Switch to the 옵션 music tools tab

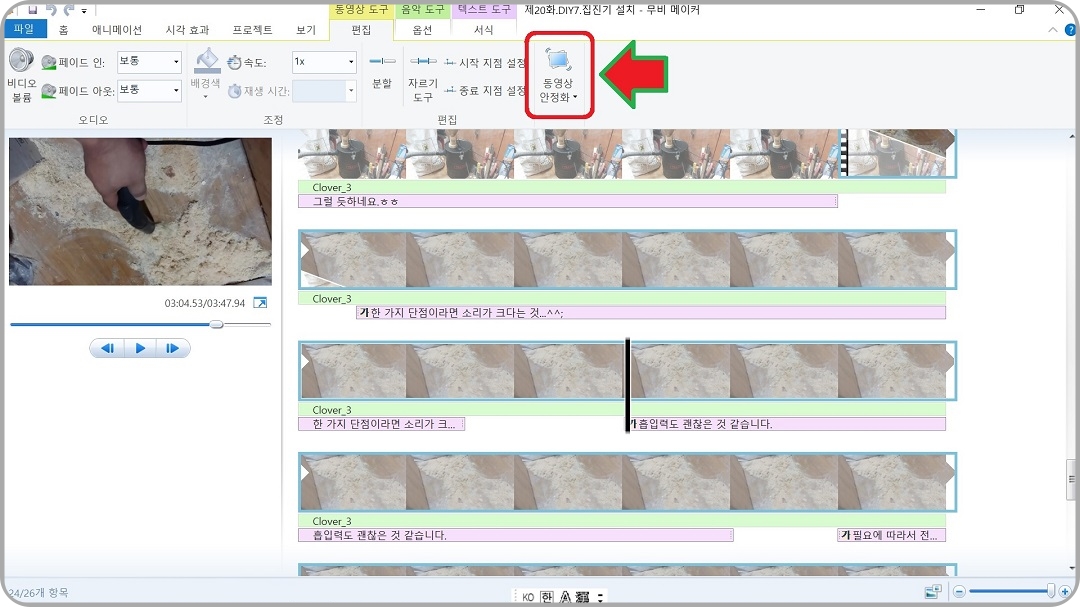tap(422, 30)
